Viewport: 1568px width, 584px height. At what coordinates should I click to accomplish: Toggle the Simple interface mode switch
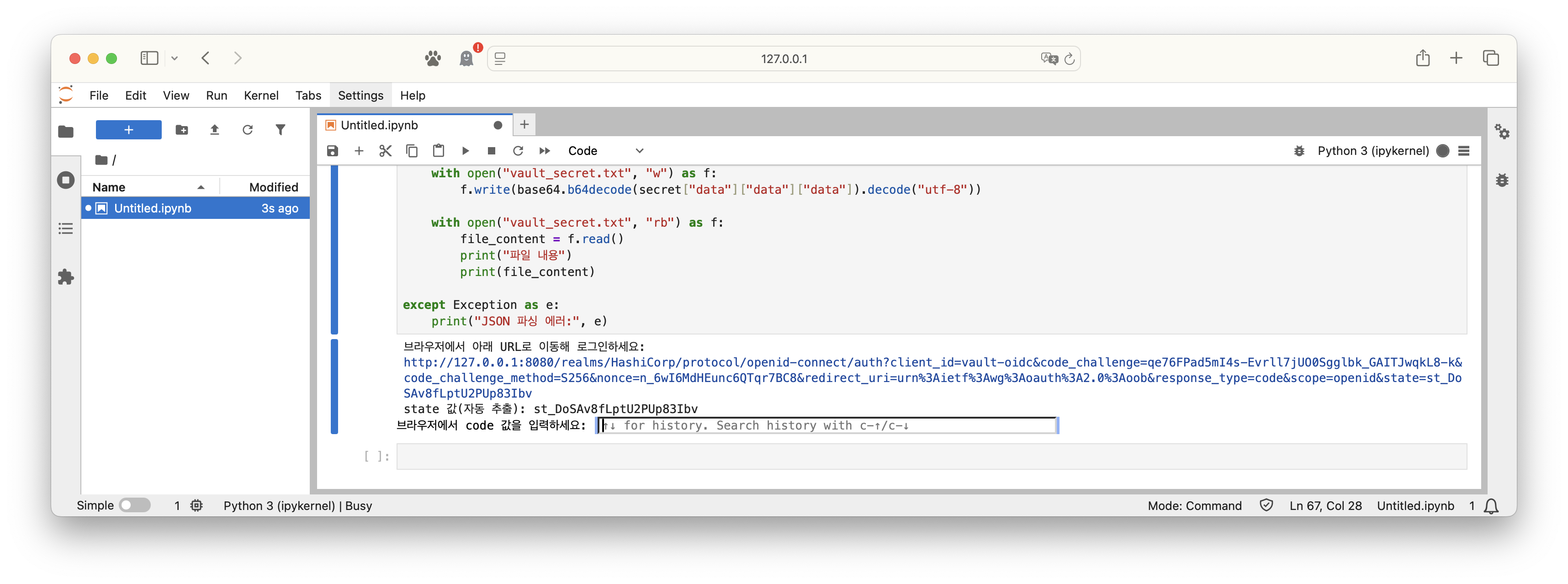(x=134, y=505)
